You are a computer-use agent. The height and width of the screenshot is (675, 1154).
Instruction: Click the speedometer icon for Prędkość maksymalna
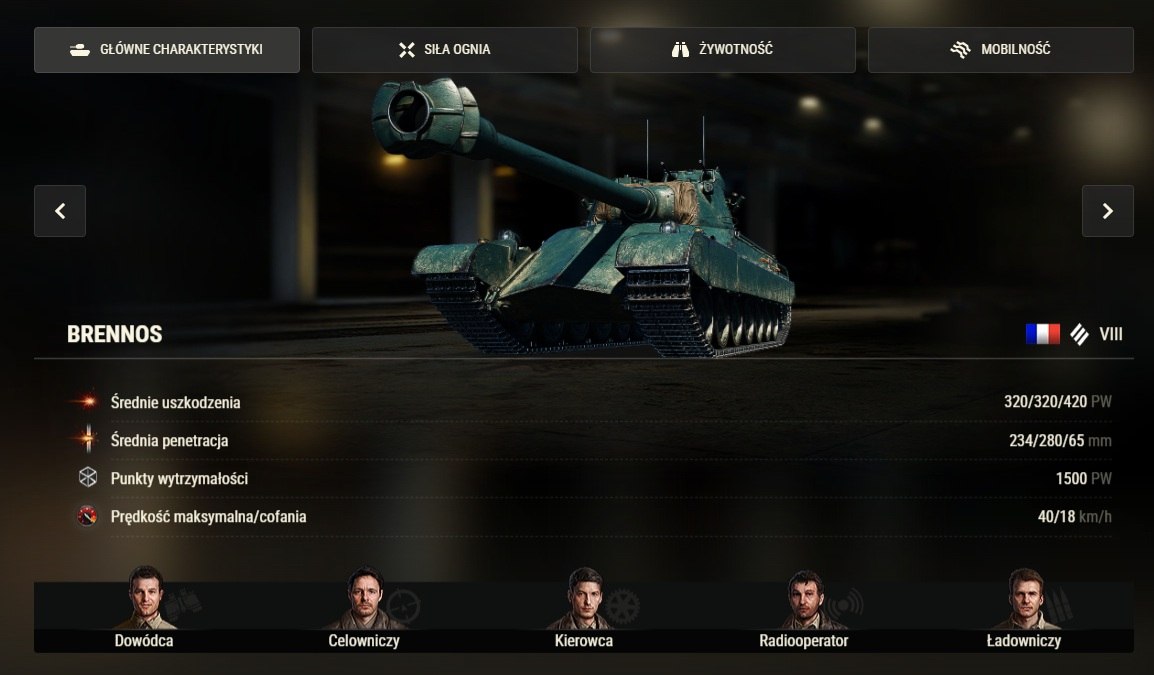click(87, 516)
